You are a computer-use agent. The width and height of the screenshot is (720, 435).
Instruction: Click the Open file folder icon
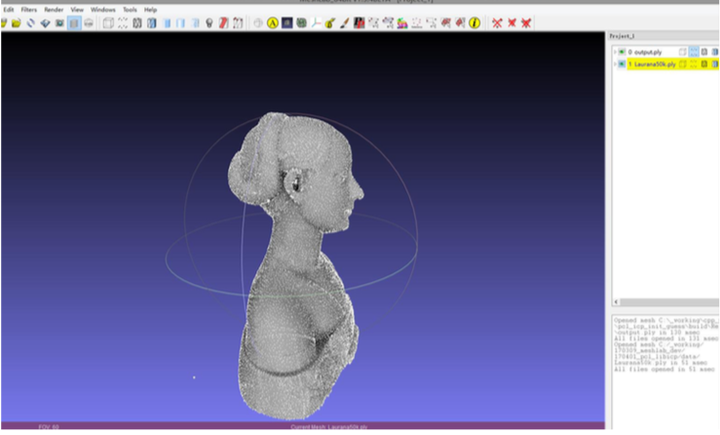point(16,22)
